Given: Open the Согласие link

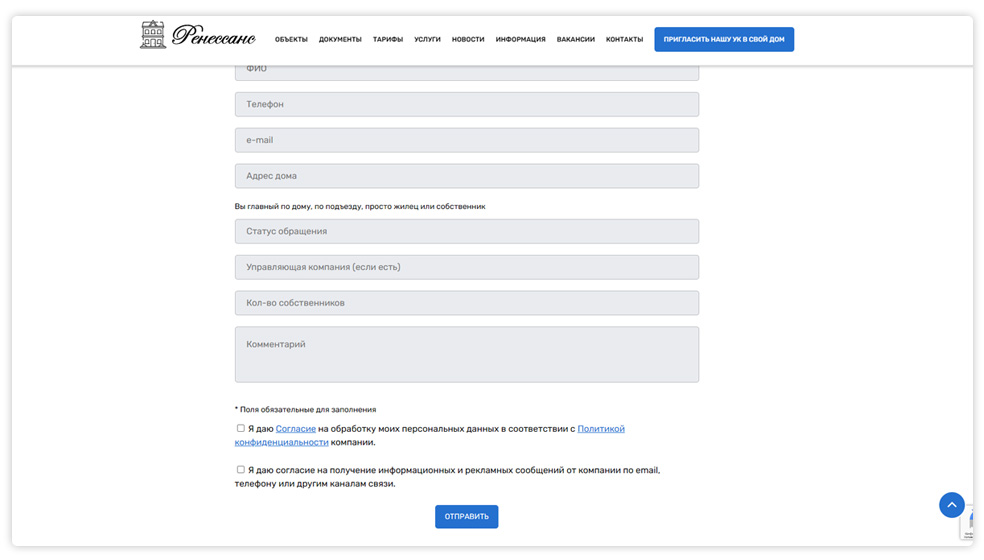Looking at the screenshot, I should (x=296, y=429).
